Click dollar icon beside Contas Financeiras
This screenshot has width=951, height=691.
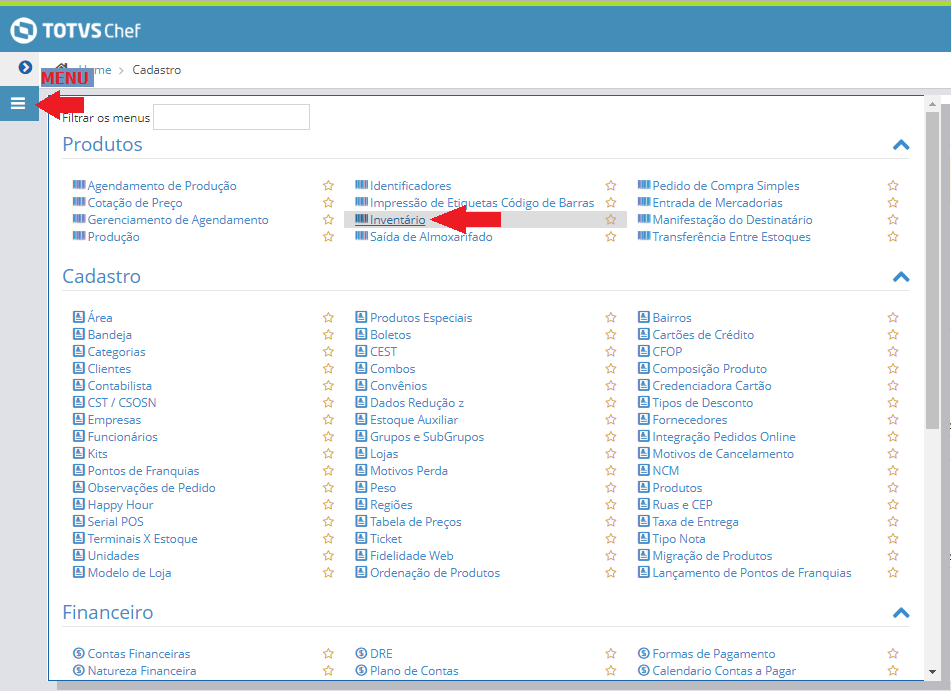(x=79, y=653)
